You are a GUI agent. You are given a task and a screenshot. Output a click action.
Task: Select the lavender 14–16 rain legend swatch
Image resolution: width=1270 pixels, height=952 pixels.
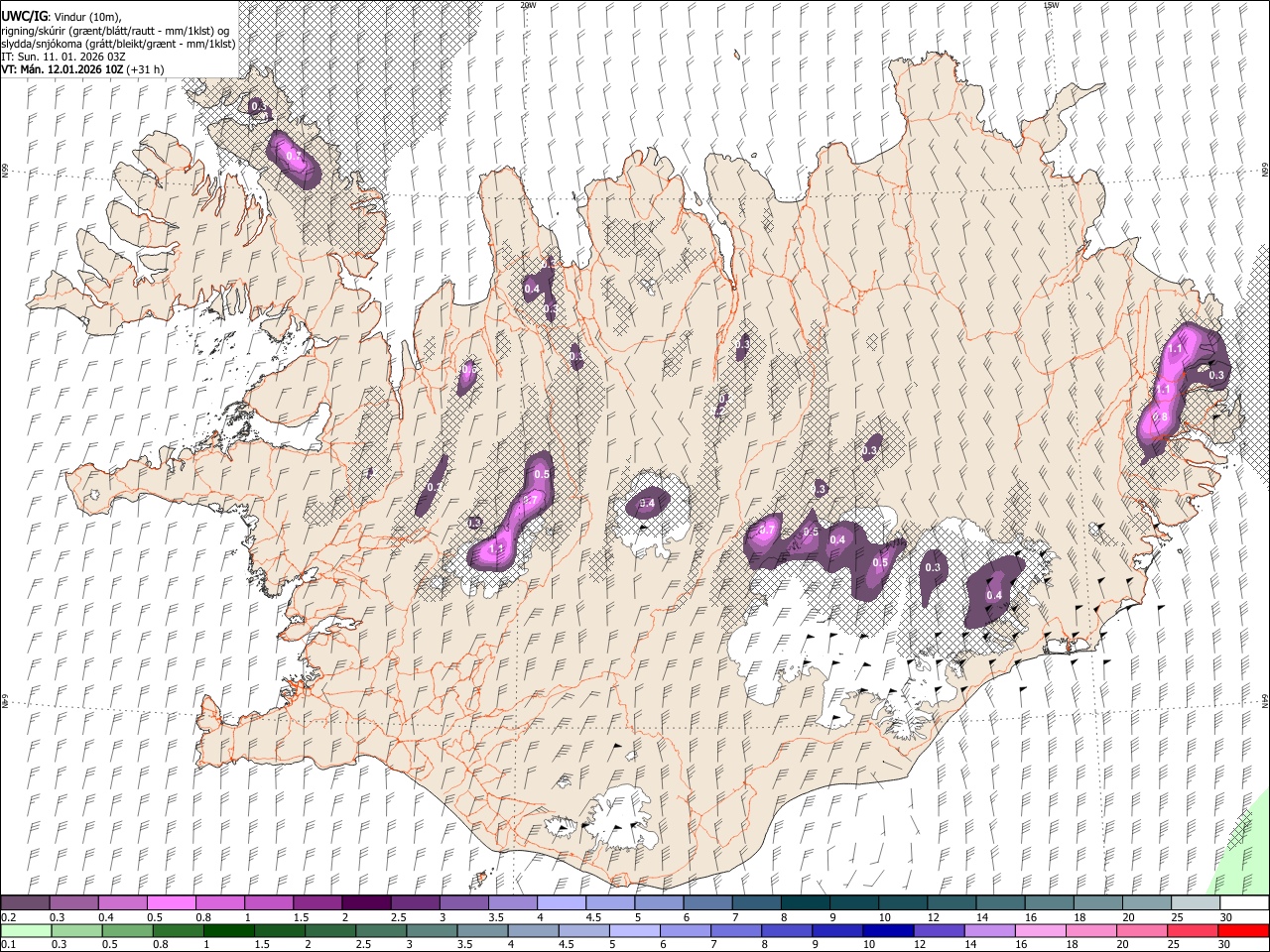989,930
